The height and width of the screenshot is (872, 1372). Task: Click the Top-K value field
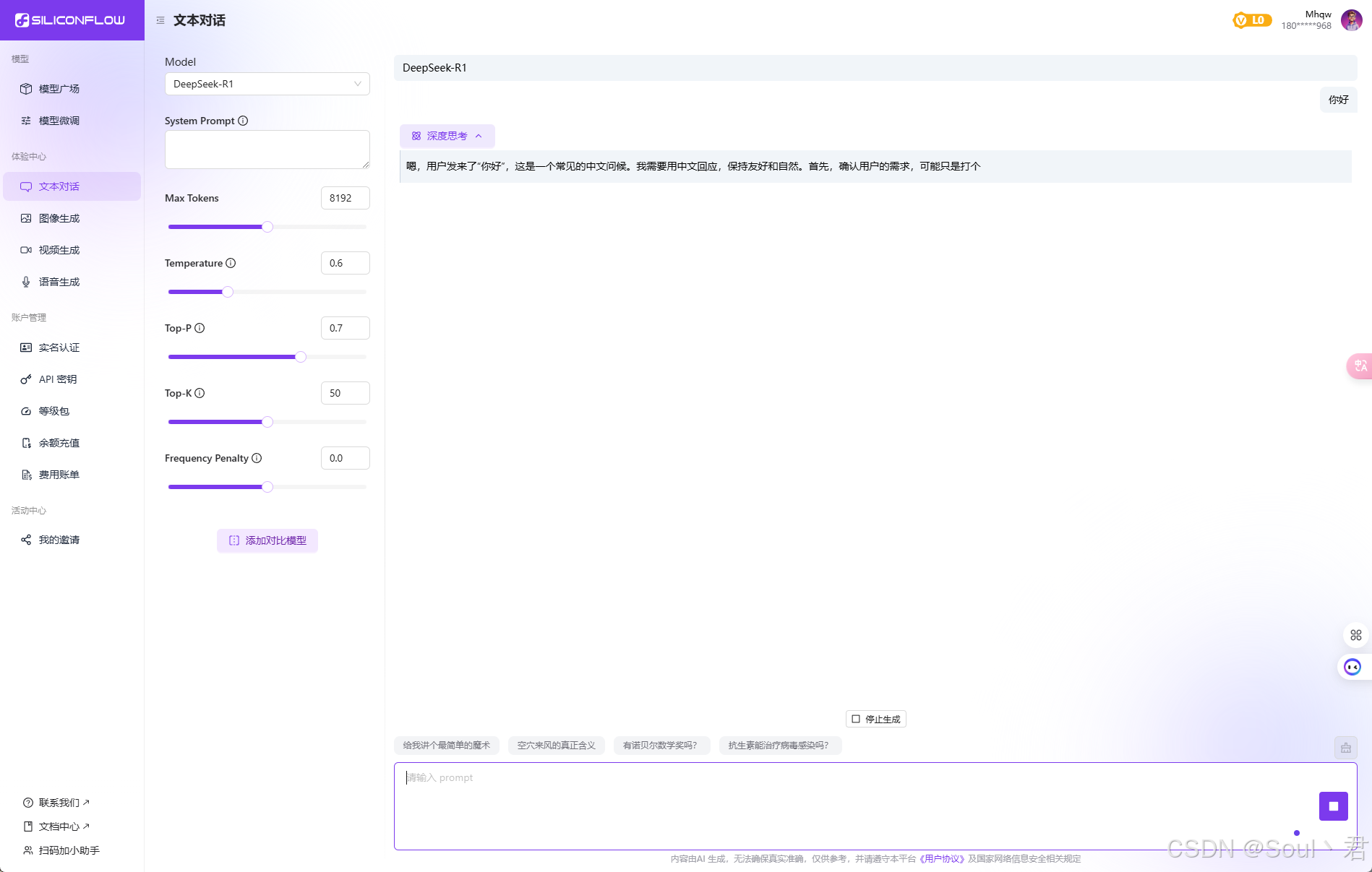(346, 393)
